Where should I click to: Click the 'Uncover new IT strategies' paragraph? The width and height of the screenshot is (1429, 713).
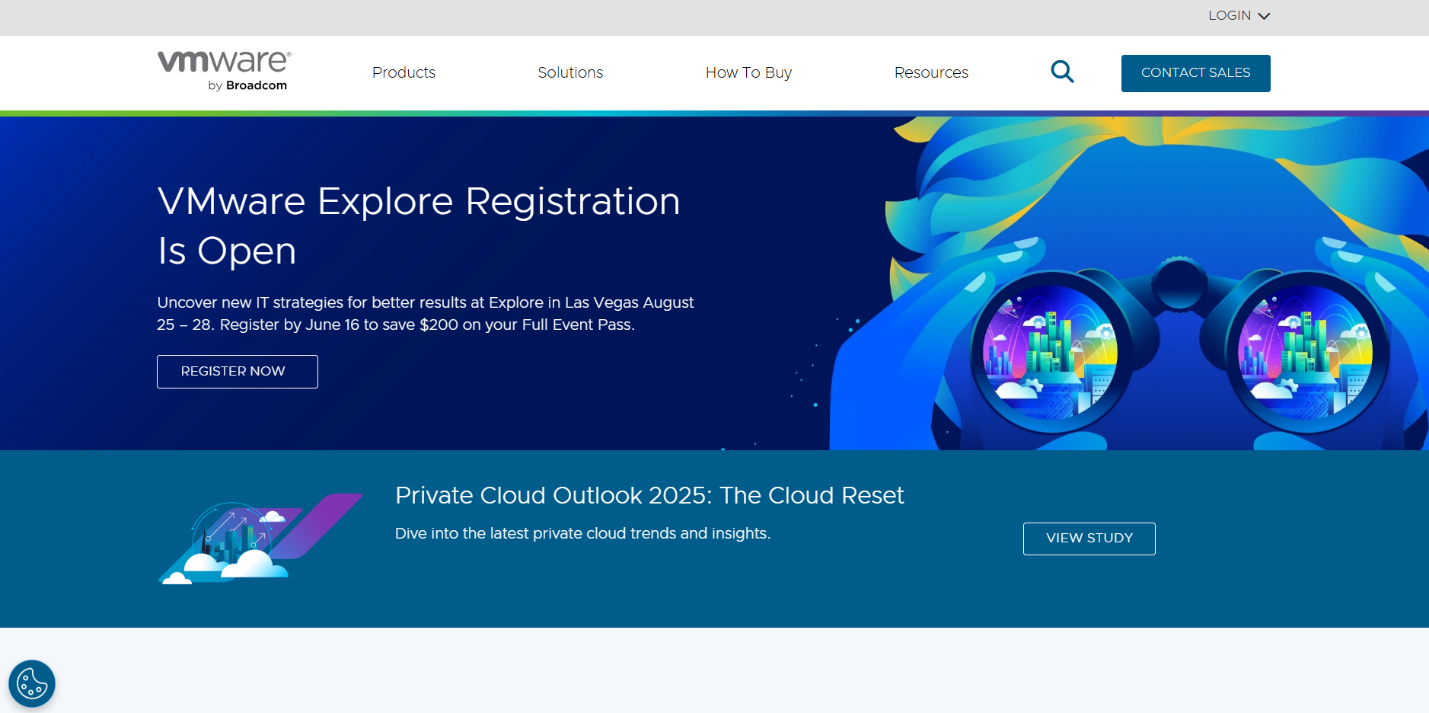(x=426, y=313)
